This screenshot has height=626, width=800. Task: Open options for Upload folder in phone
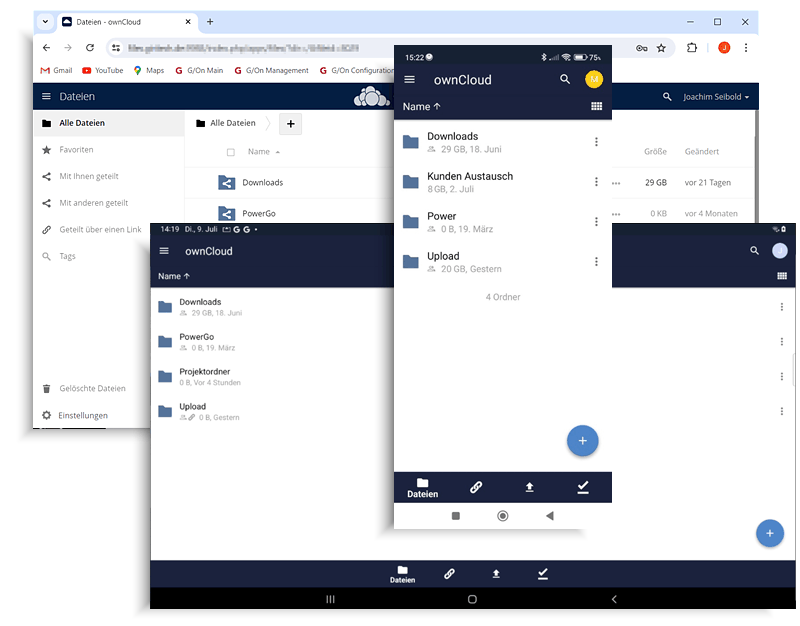596,262
